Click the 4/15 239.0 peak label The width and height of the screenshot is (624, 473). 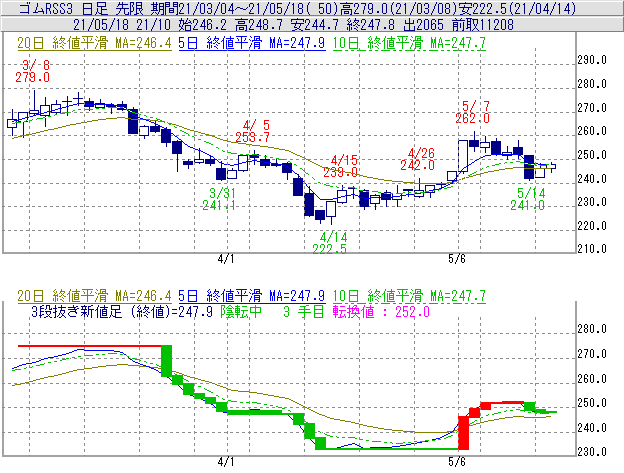click(x=341, y=166)
